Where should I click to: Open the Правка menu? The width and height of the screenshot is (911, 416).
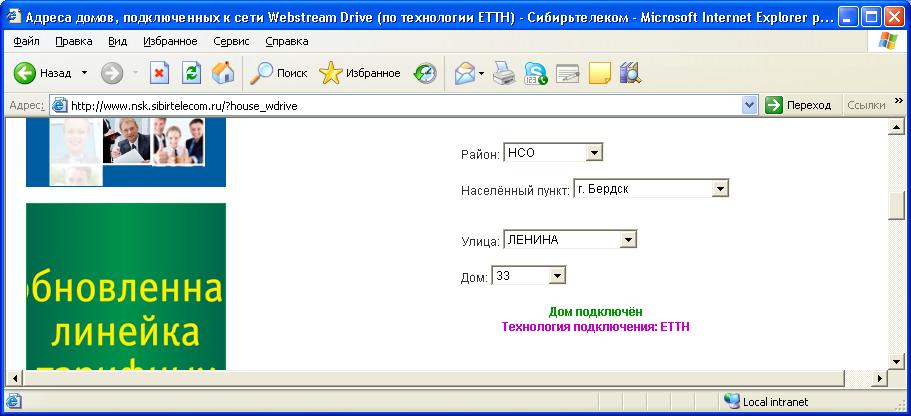point(74,41)
